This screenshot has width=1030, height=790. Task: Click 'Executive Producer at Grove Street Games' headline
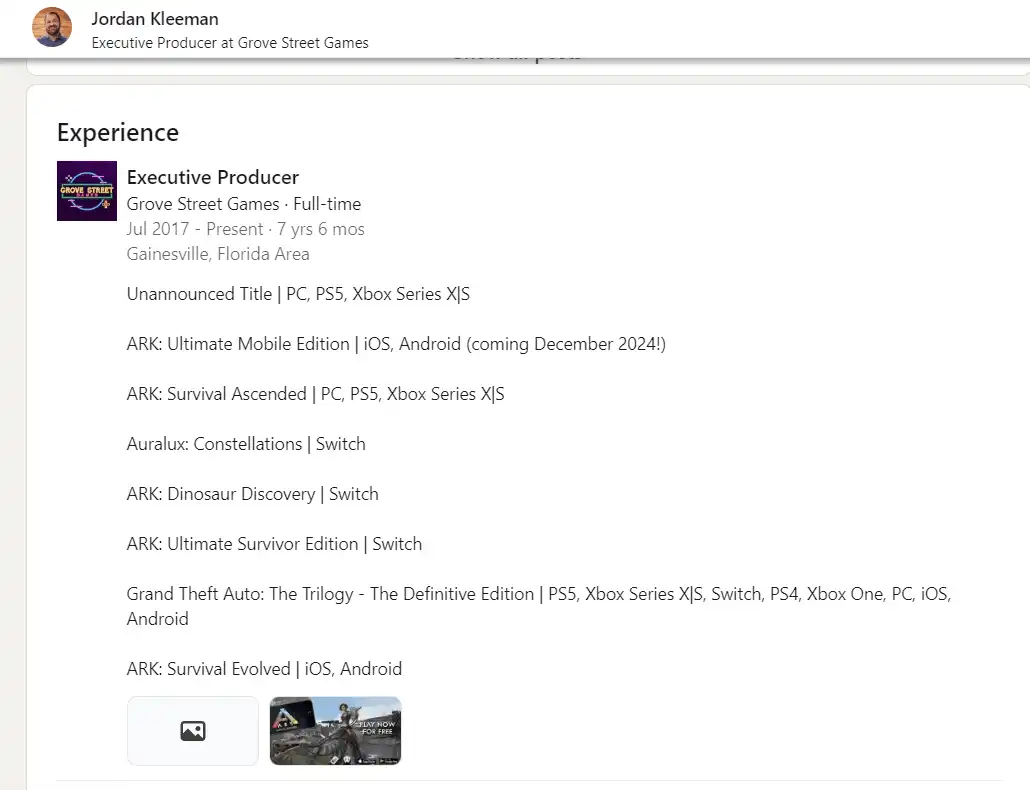(230, 43)
